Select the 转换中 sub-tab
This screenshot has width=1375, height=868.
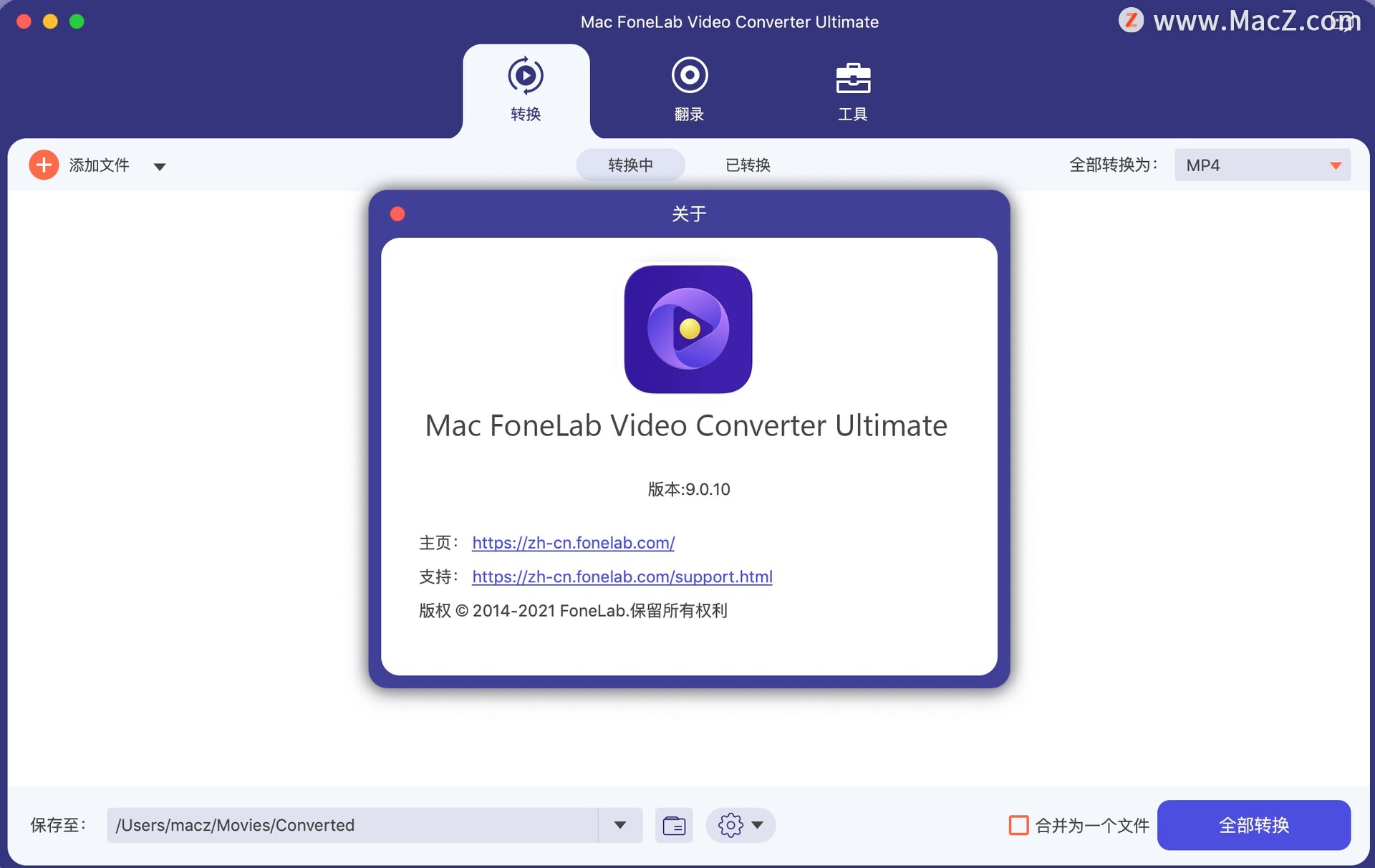tap(630, 165)
